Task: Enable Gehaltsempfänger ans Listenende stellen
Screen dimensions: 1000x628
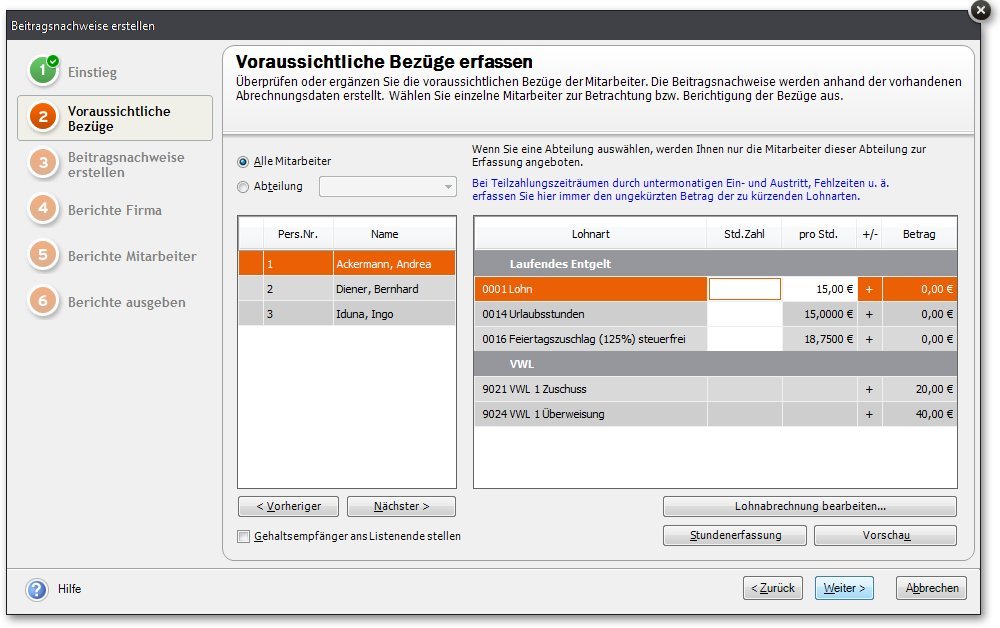Action: (243, 536)
